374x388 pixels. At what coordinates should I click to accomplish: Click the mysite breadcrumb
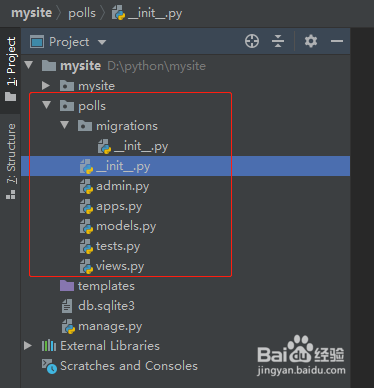tap(32, 13)
